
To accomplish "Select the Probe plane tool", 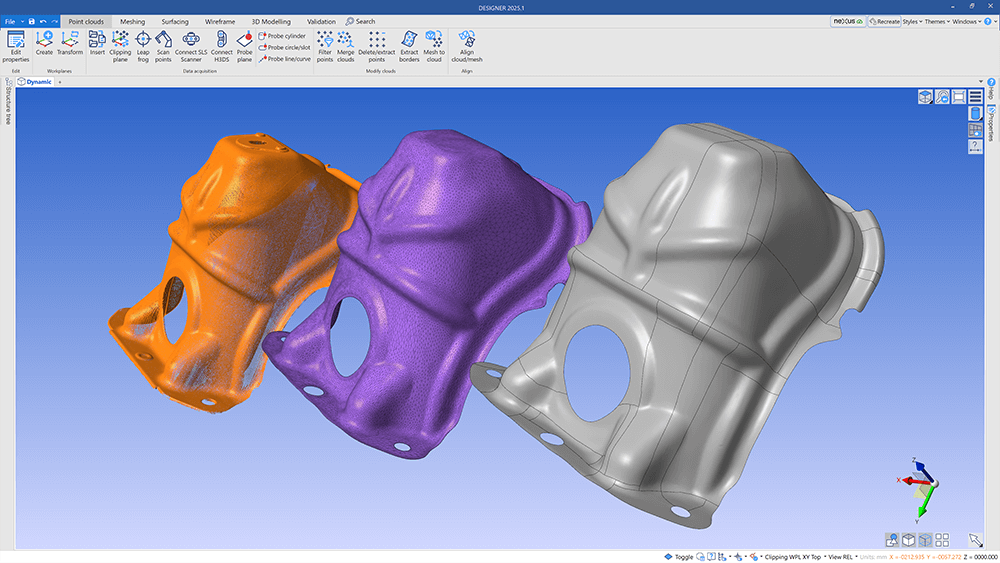I will 244,47.
